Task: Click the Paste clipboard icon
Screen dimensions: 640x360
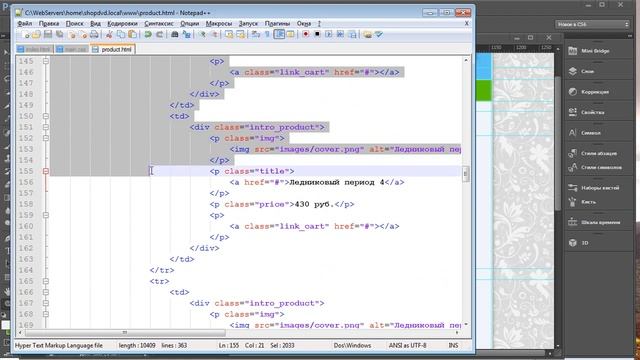Action: point(133,35)
